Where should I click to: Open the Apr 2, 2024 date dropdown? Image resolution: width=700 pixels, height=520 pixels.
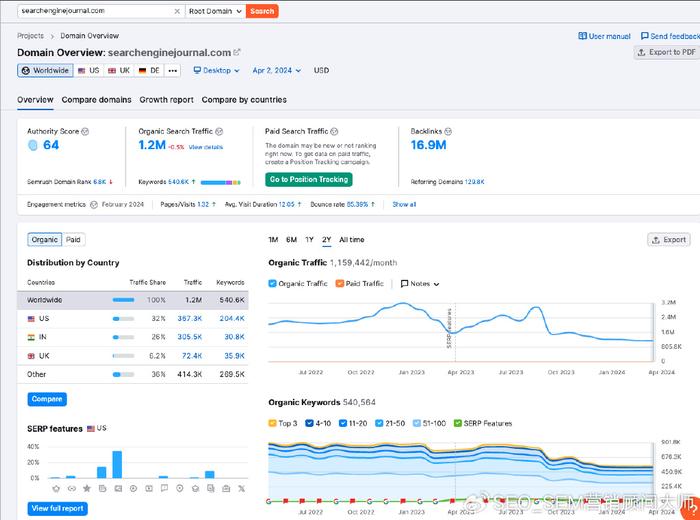(277, 71)
